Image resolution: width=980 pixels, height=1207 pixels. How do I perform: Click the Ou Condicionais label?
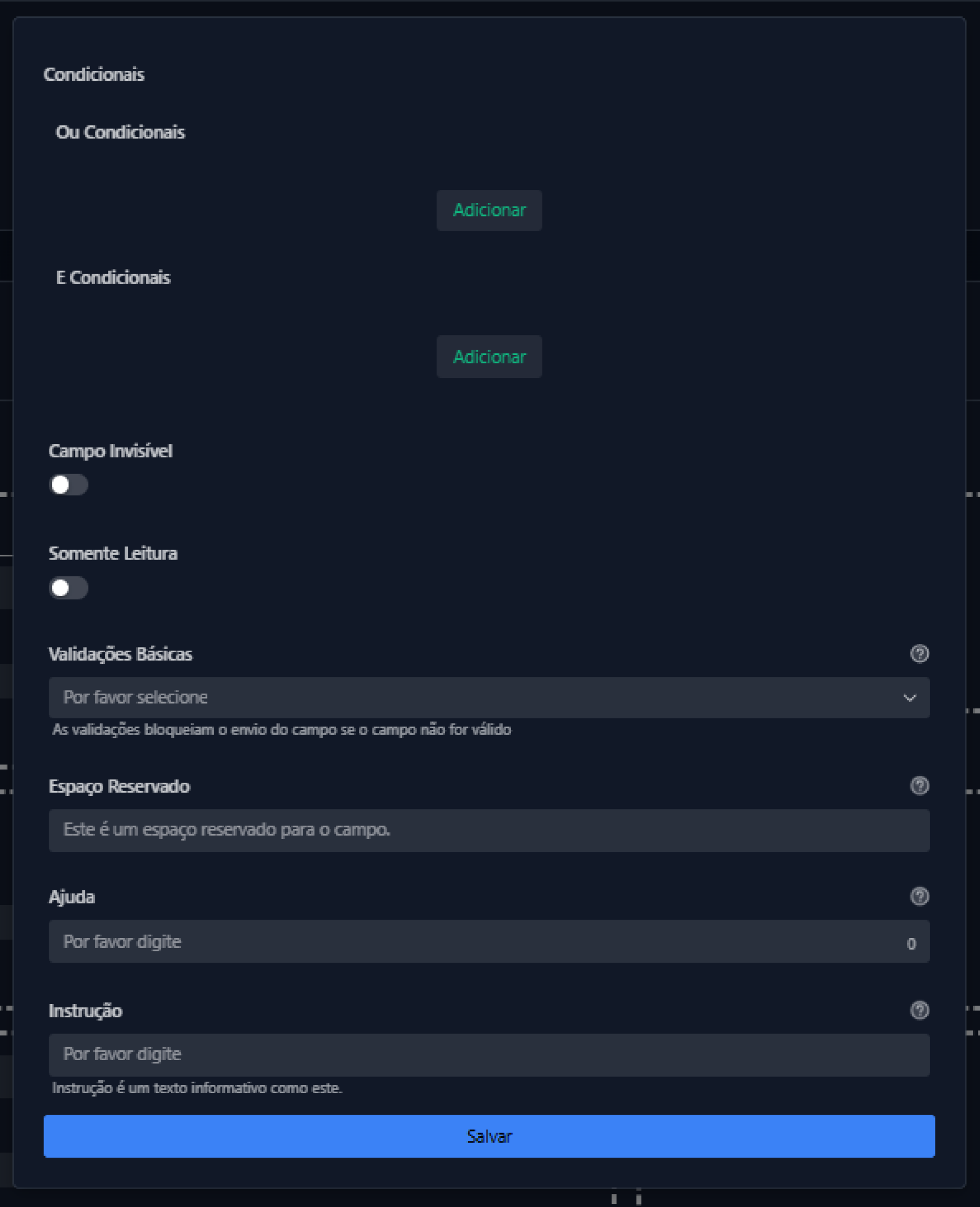tap(120, 132)
